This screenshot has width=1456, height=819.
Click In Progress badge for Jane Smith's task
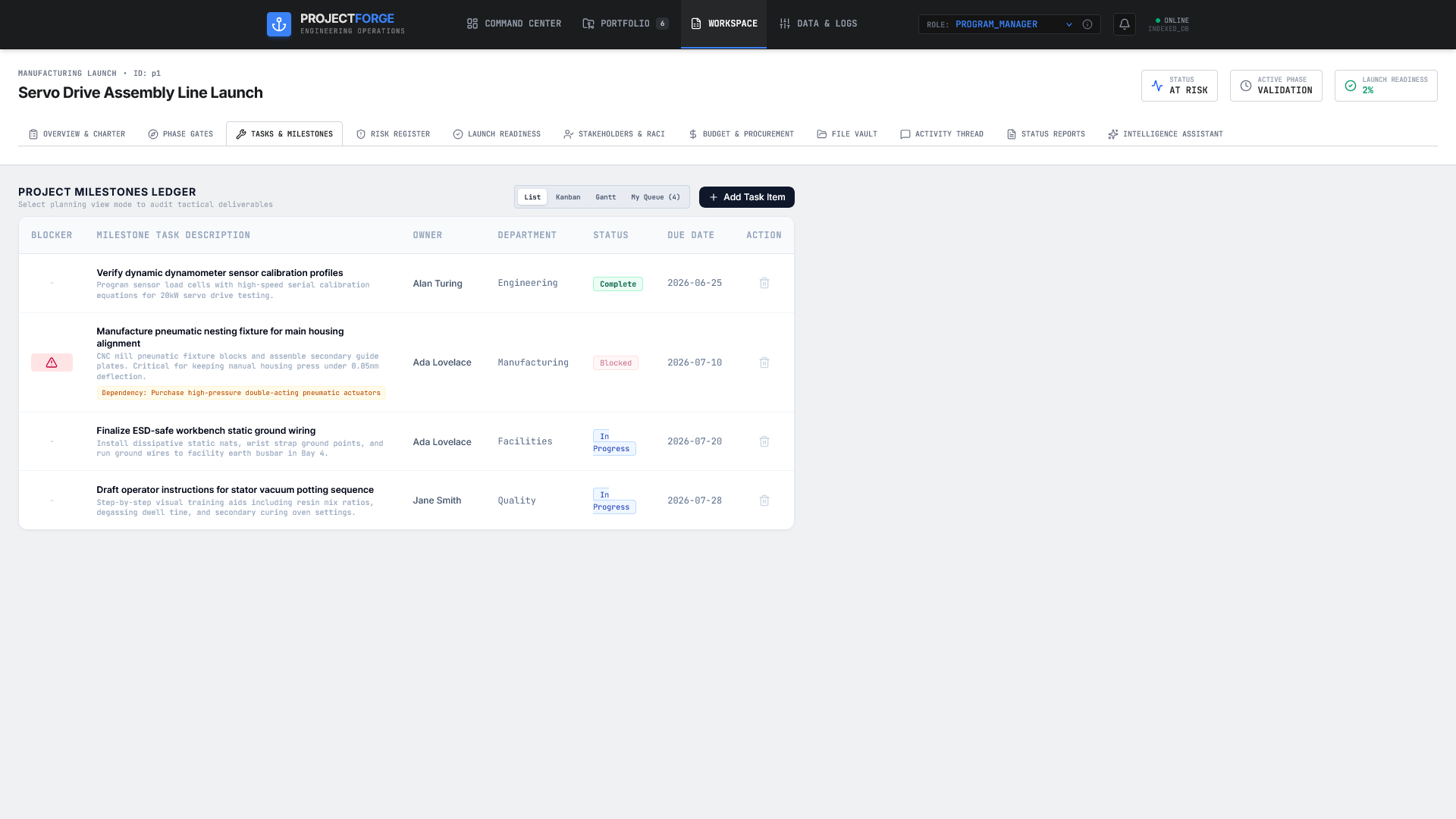[614, 500]
